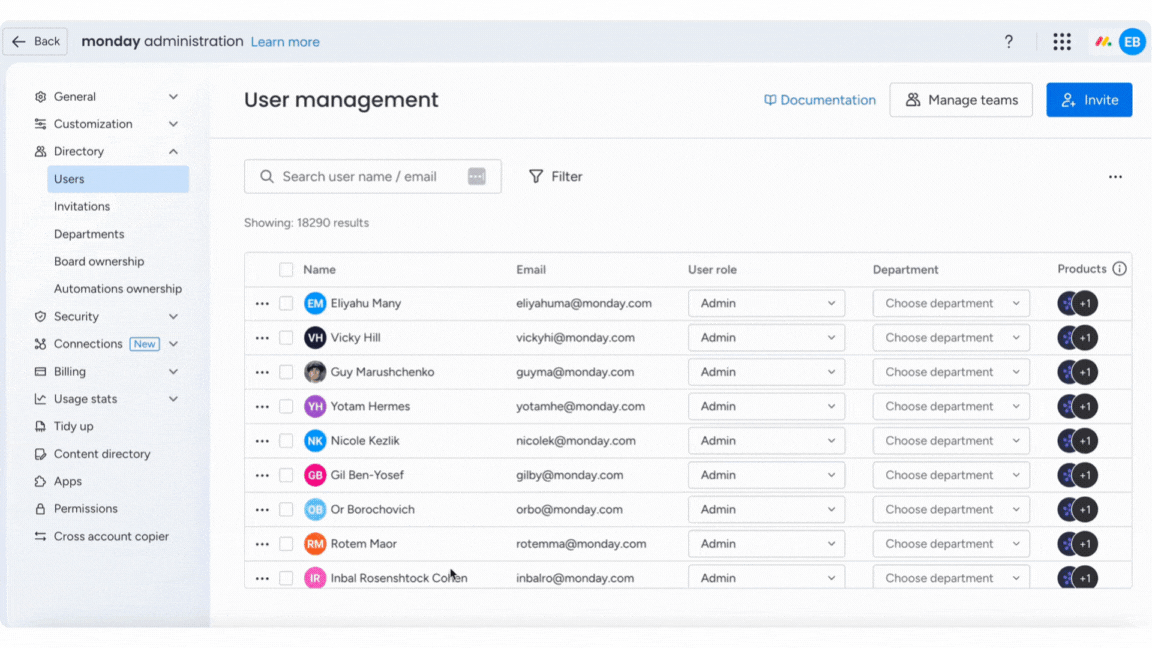Focus the Search user name / email field

(x=372, y=176)
